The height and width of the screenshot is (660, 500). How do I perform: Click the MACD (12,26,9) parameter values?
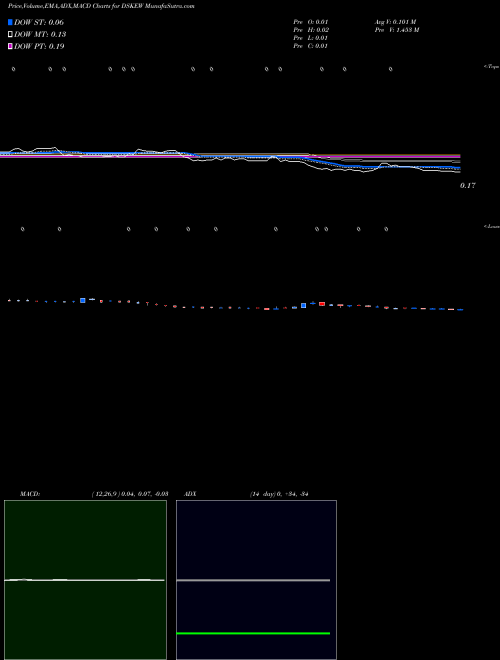(130, 494)
